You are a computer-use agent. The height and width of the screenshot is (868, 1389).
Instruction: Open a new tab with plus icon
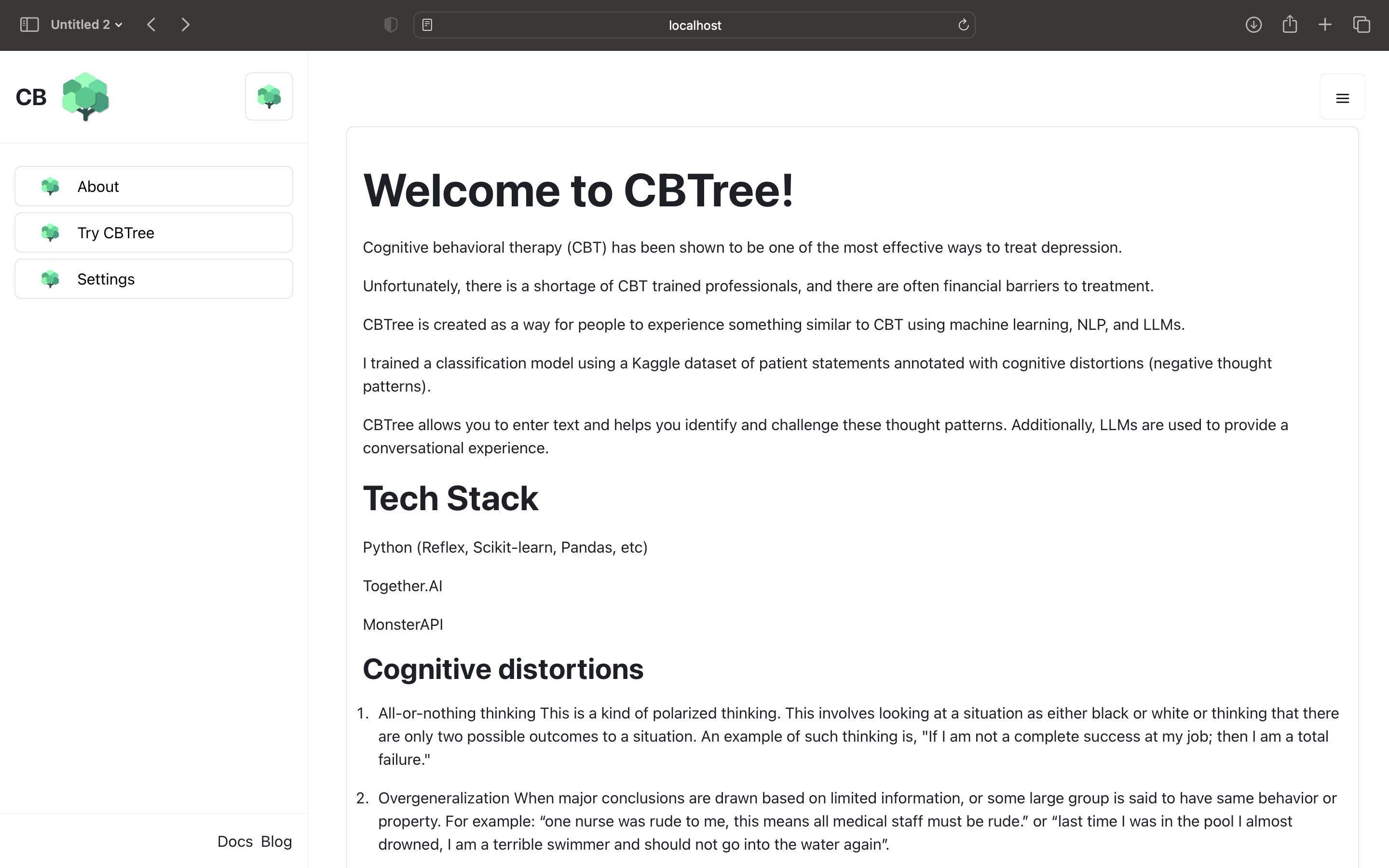(x=1325, y=25)
